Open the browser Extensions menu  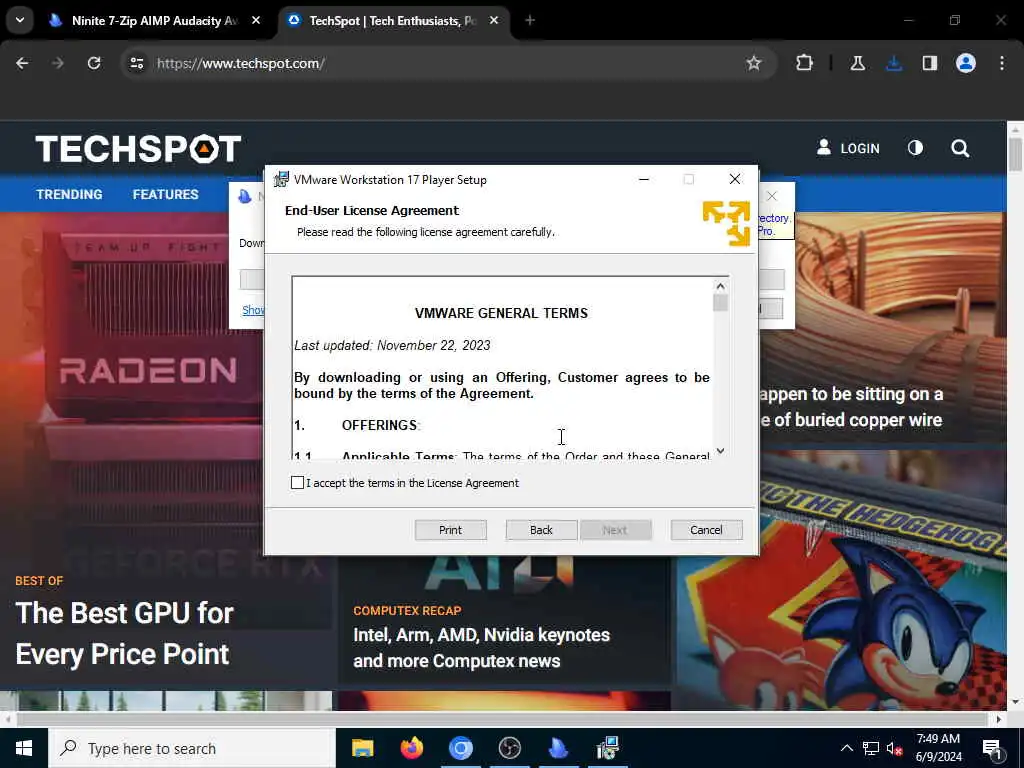[x=805, y=63]
